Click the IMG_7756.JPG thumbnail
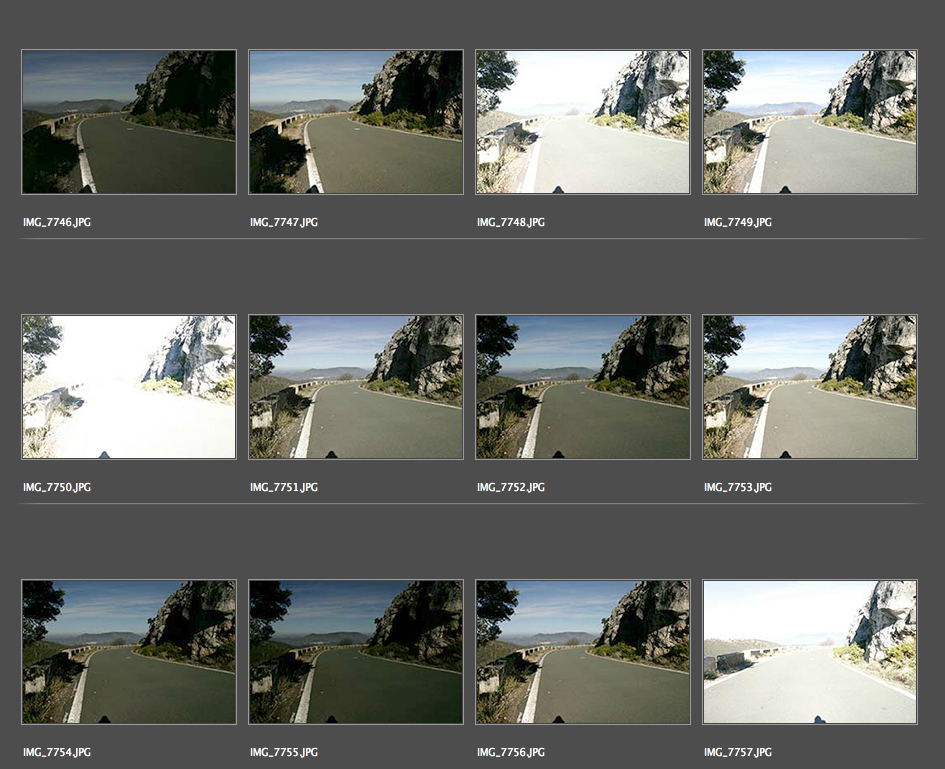 tap(583, 652)
